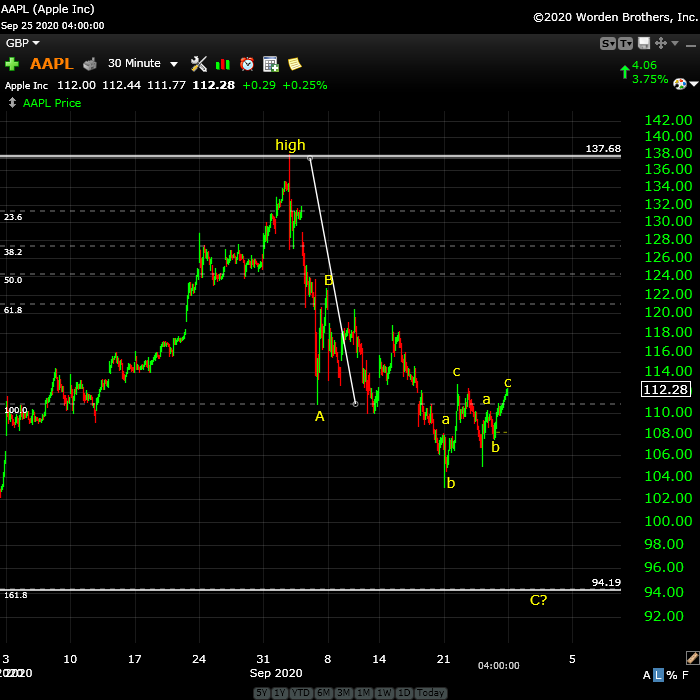Select the 1M time range button
This screenshot has height=700, width=700.
[364, 693]
